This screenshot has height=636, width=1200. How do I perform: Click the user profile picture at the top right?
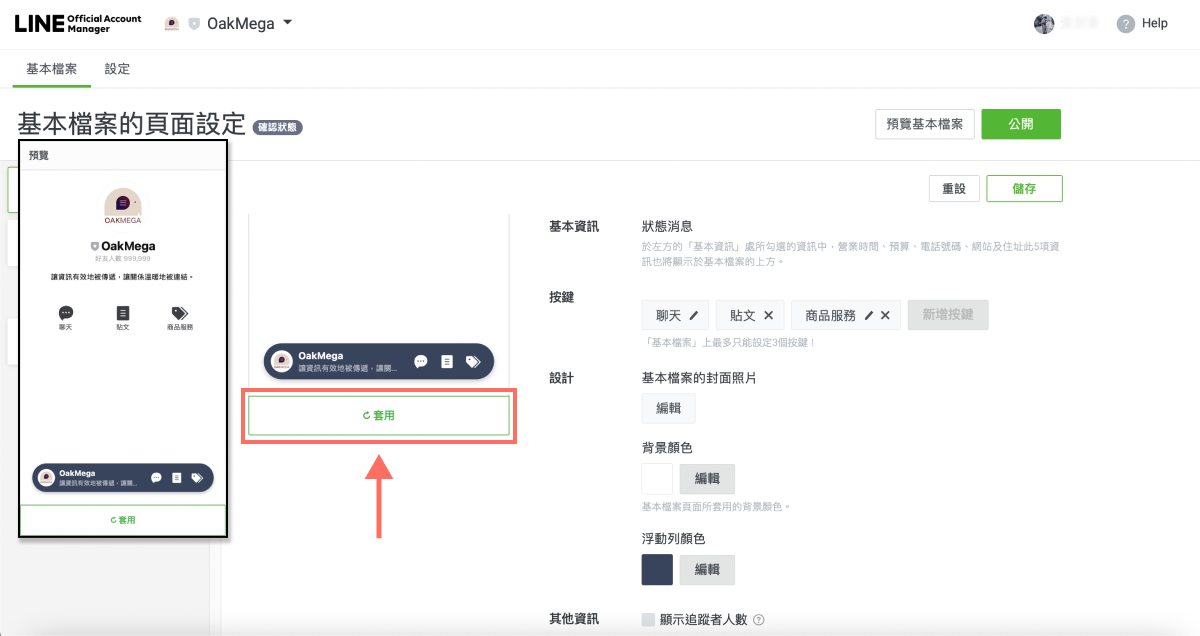click(1044, 24)
